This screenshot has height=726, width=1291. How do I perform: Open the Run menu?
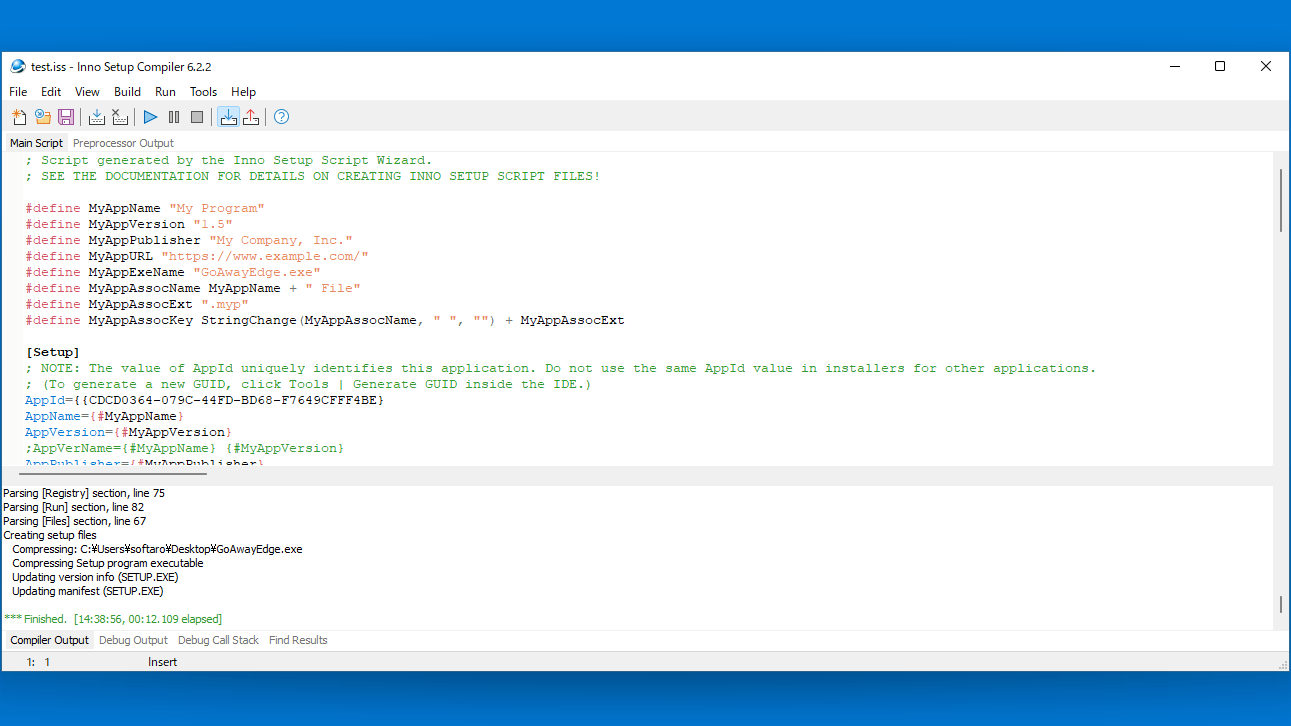click(165, 92)
